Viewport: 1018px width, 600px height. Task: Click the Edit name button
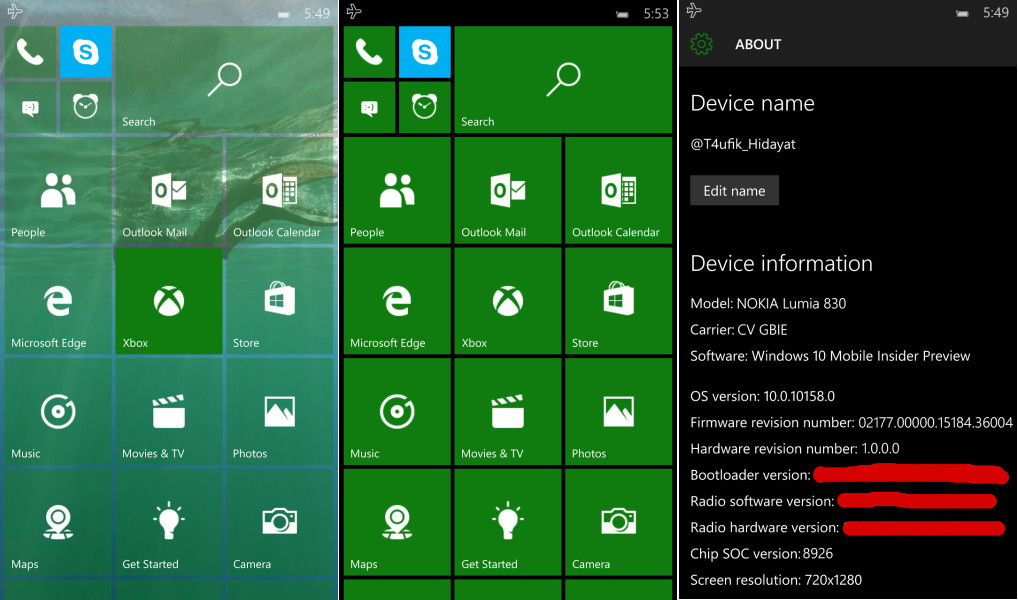pos(734,190)
